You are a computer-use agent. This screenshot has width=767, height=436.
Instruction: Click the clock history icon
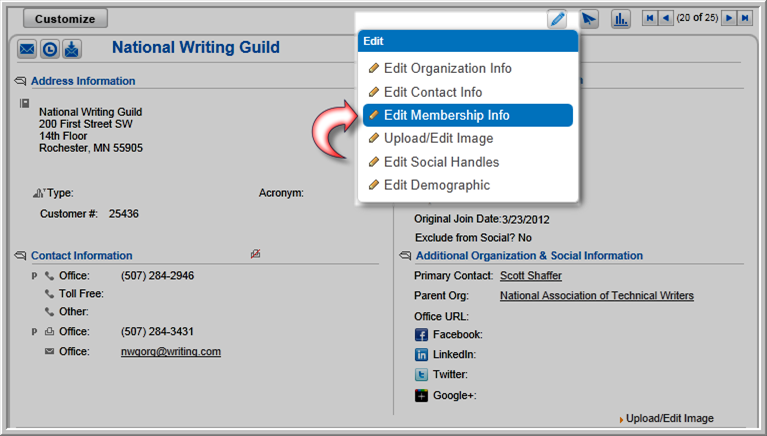(x=49, y=49)
